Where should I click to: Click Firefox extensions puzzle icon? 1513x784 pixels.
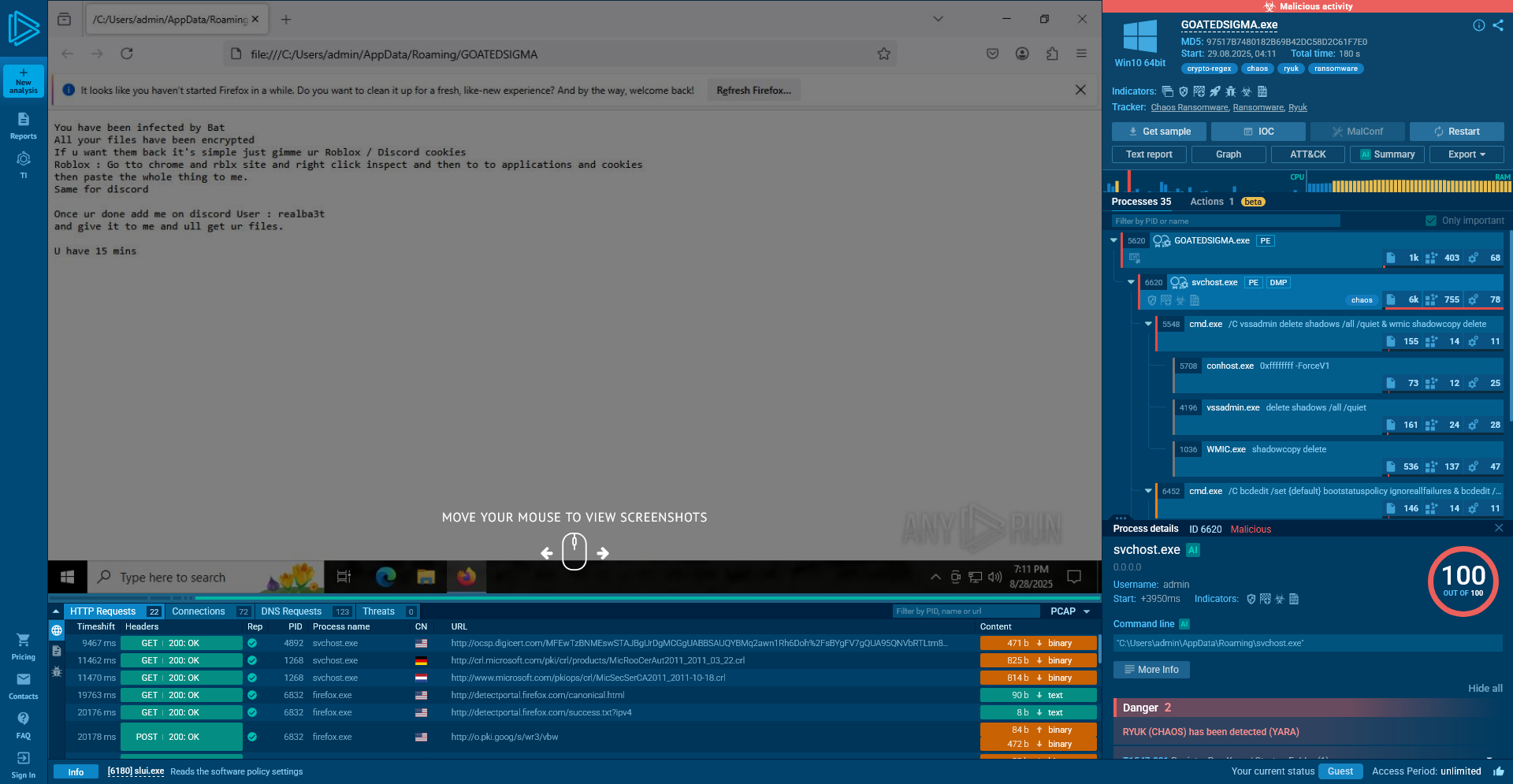1052,54
